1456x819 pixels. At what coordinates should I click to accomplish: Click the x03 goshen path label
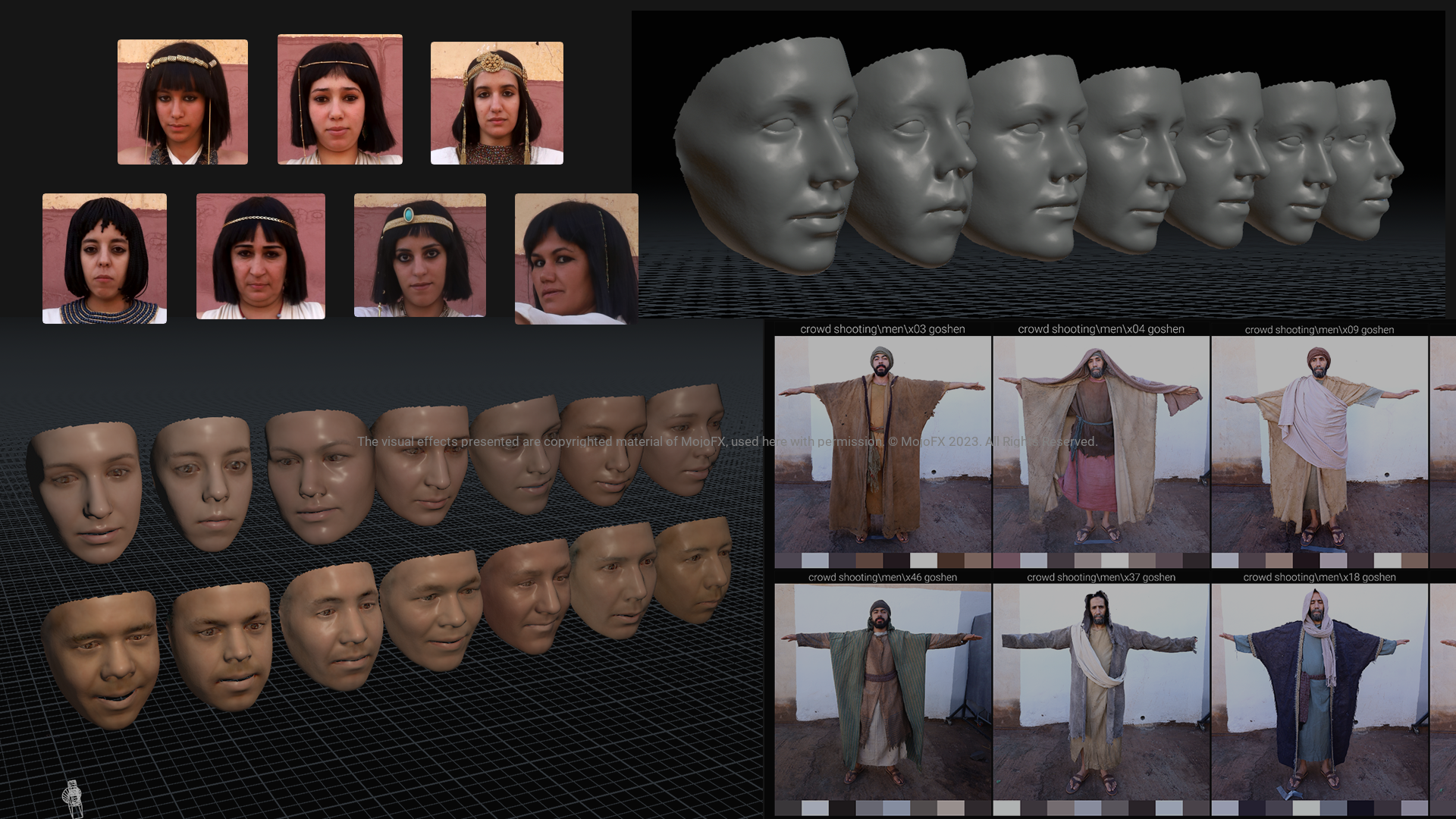(x=883, y=329)
